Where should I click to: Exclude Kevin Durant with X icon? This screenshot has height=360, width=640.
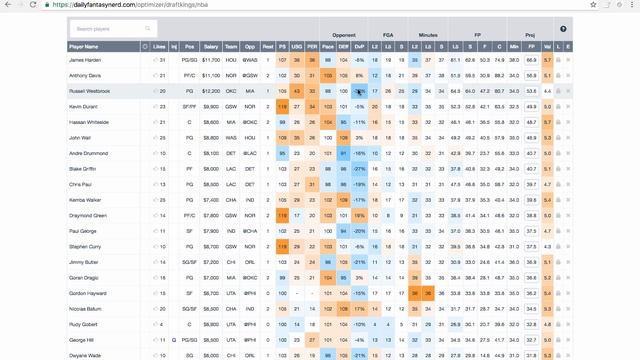pos(568,107)
